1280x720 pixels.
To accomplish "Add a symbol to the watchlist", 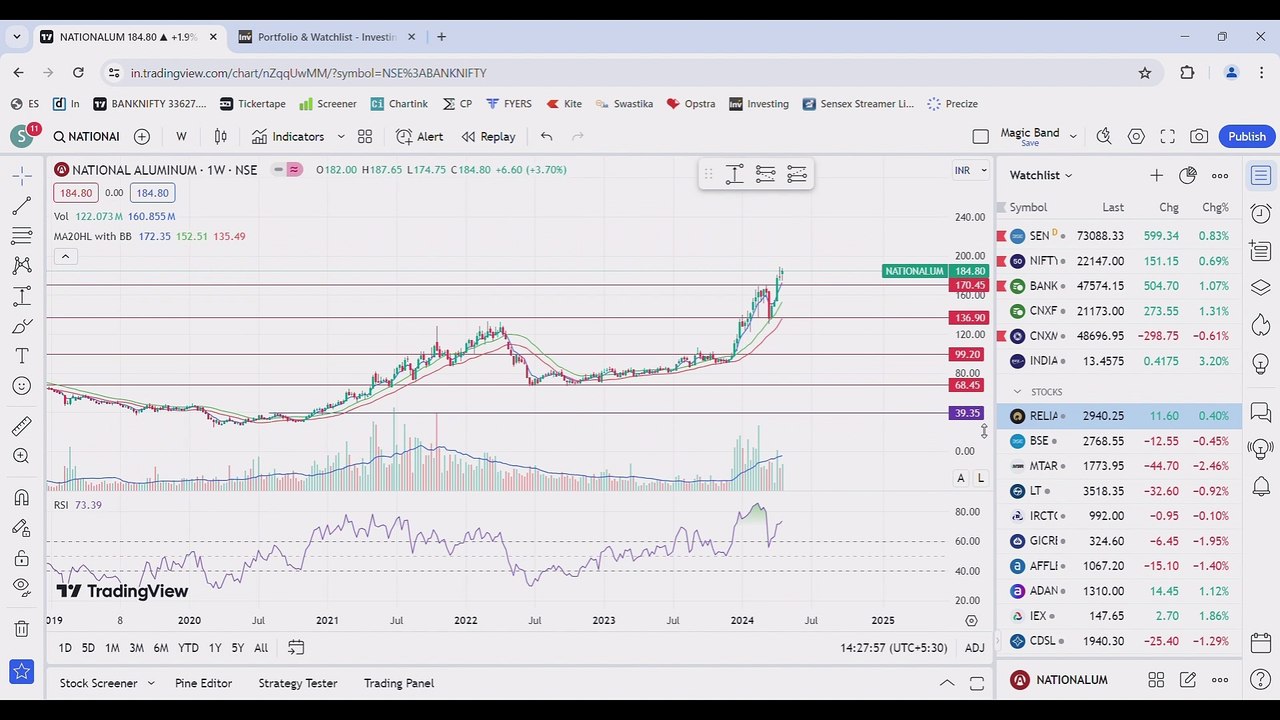I will tap(1156, 175).
